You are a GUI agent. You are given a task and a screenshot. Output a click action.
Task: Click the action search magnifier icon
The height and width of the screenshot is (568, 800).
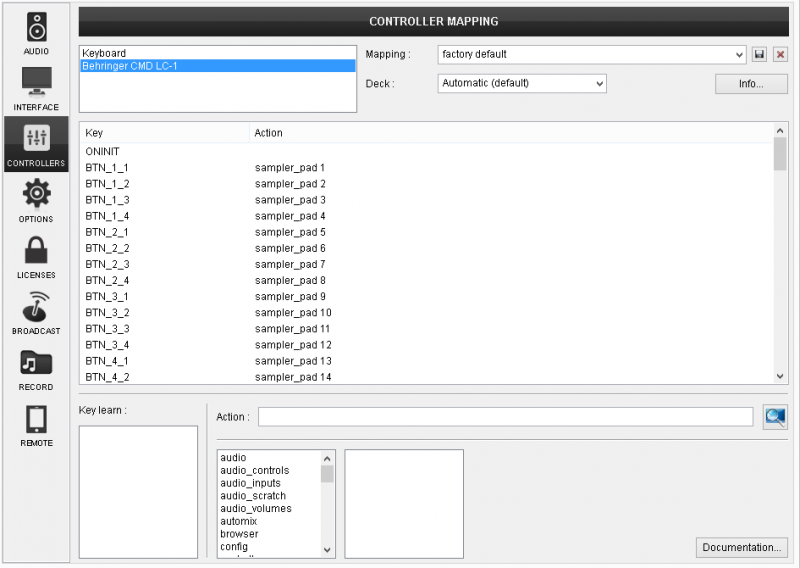pos(775,417)
